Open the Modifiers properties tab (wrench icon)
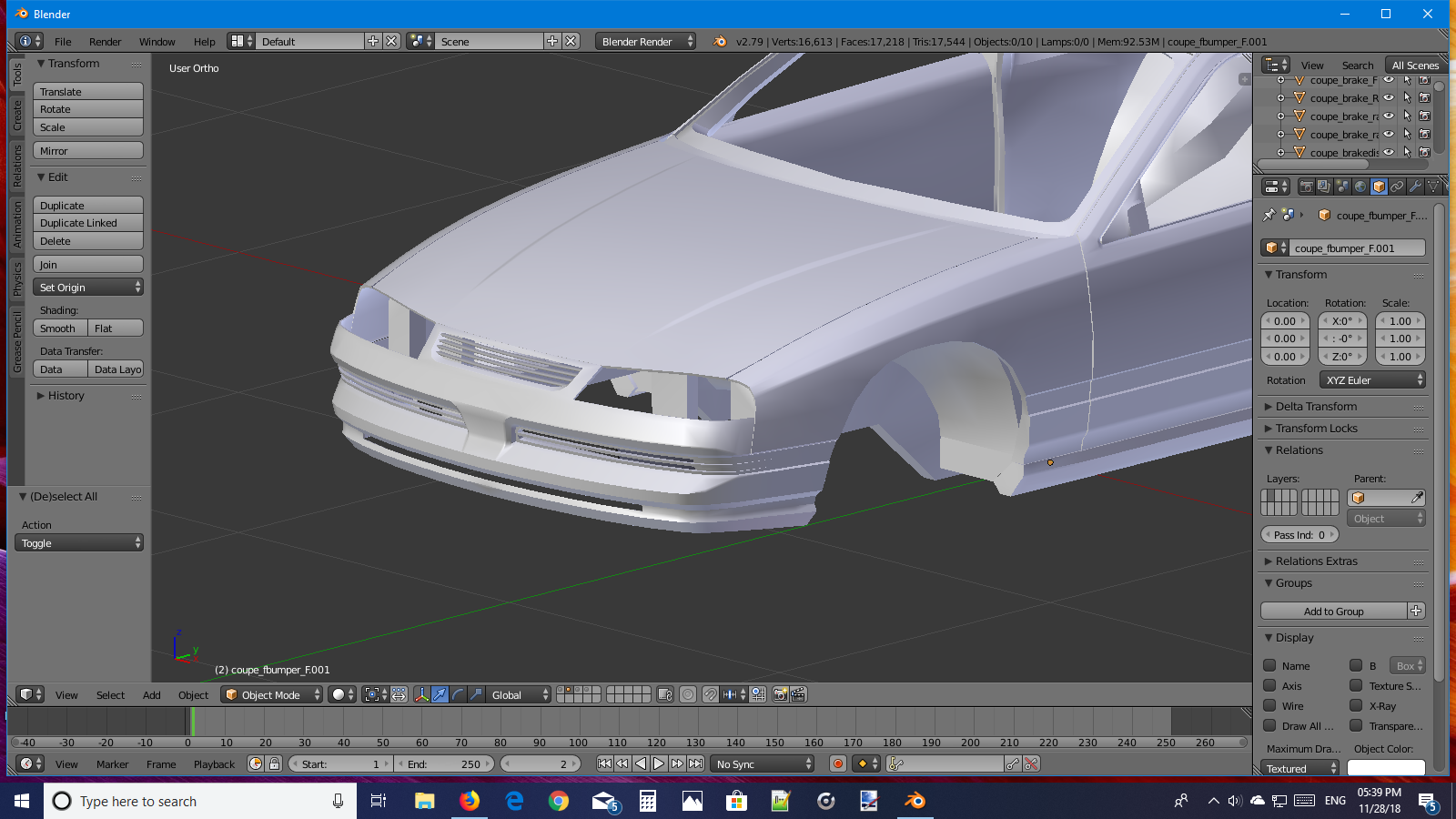Image resolution: width=1456 pixels, height=819 pixels. point(1415,187)
